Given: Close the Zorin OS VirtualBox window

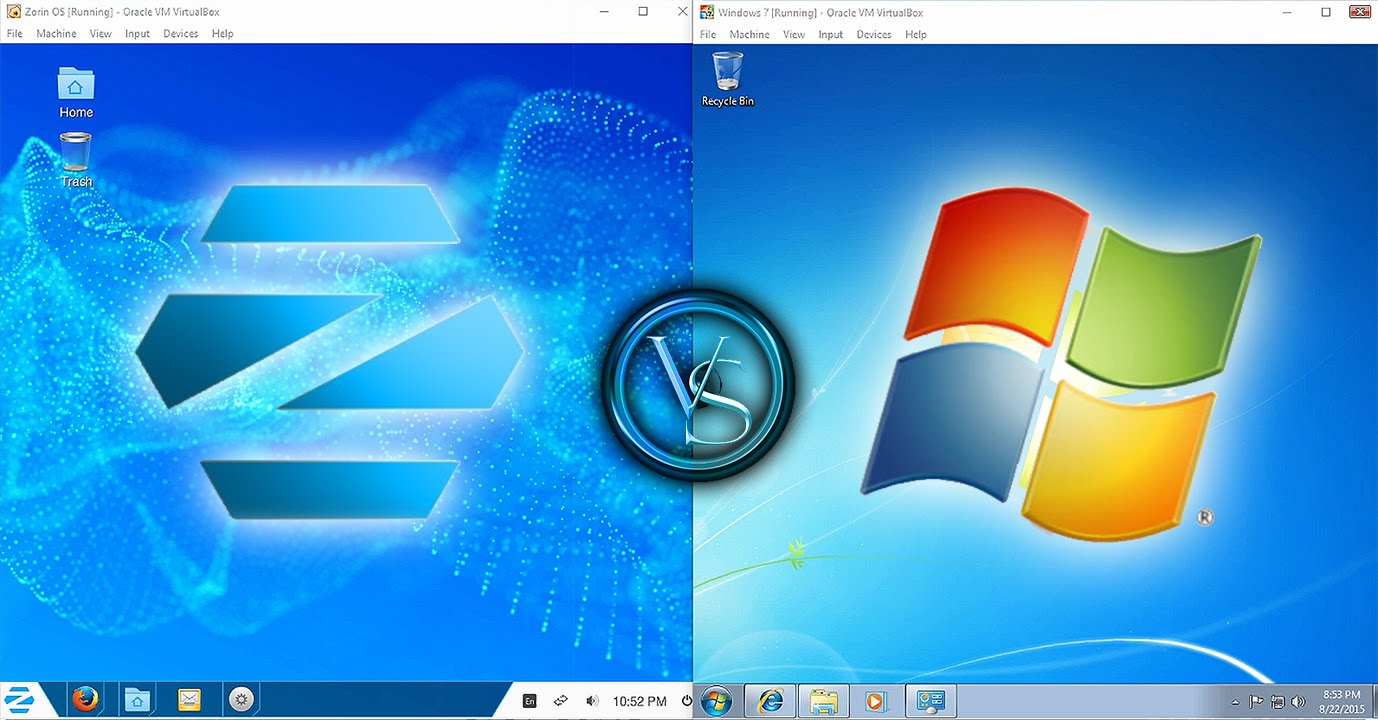Looking at the screenshot, I should tap(682, 12).
